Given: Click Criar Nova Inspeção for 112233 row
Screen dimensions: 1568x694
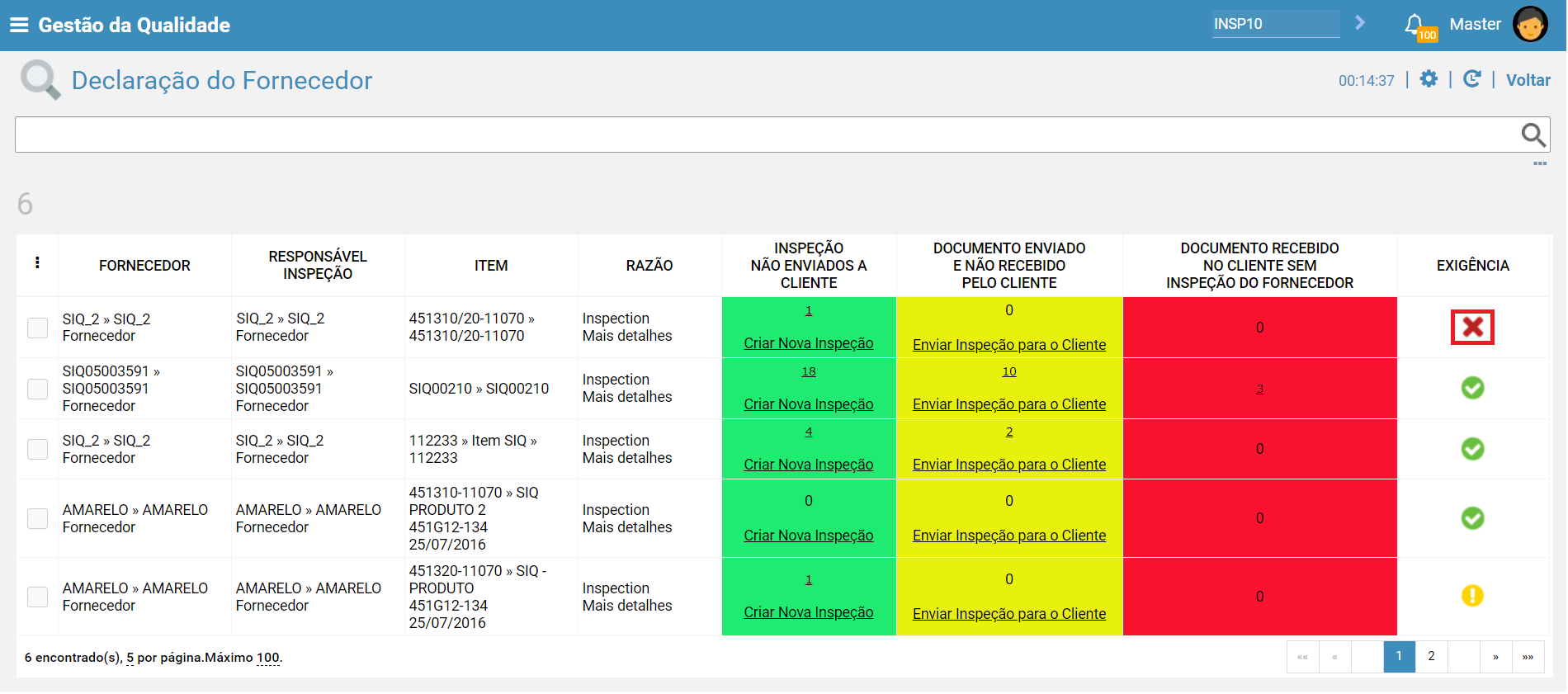Looking at the screenshot, I should pyautogui.click(x=808, y=465).
